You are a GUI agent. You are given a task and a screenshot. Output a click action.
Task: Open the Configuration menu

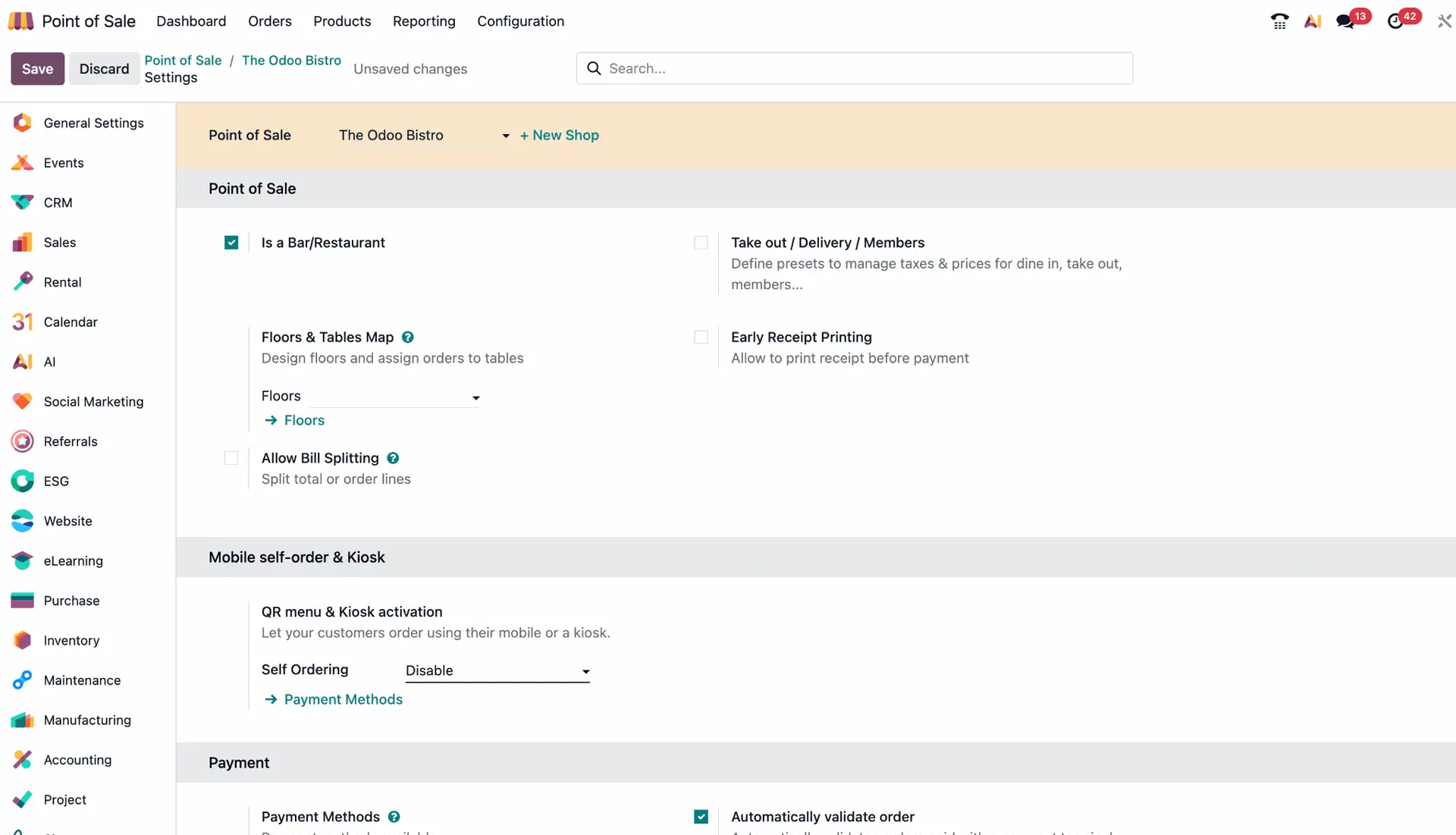pos(520,21)
